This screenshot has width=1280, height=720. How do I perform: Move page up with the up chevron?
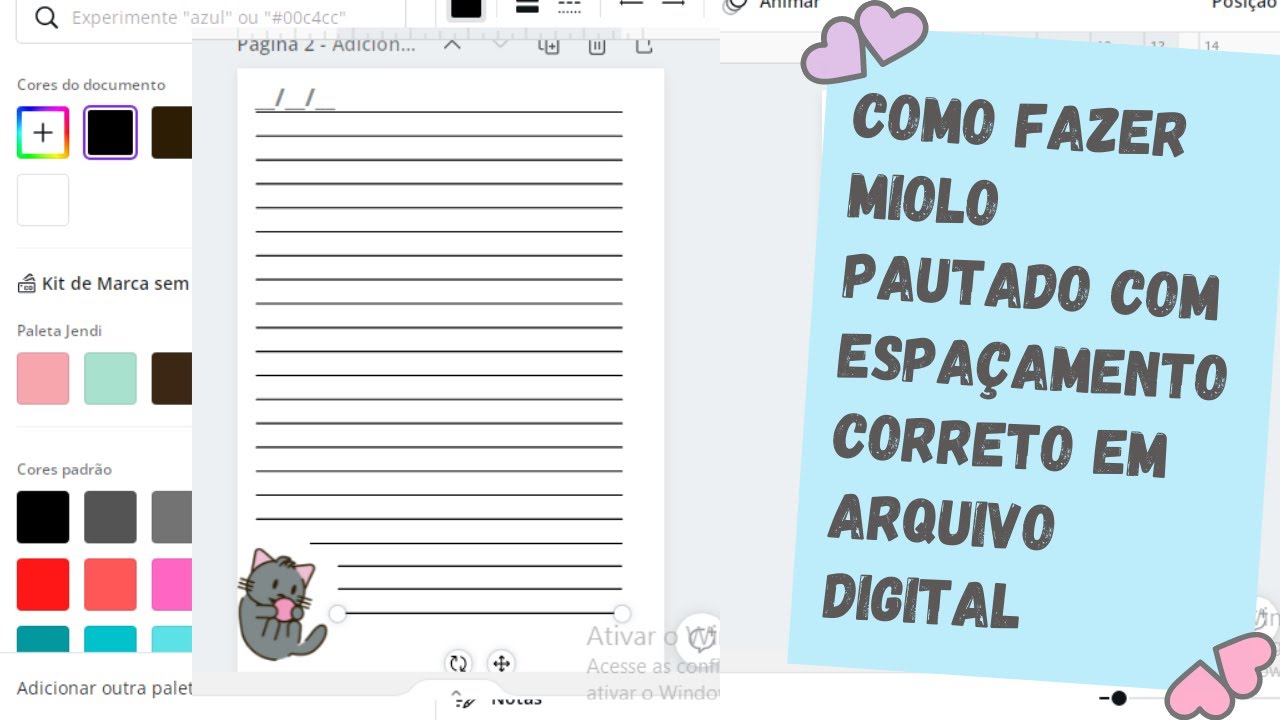452,45
